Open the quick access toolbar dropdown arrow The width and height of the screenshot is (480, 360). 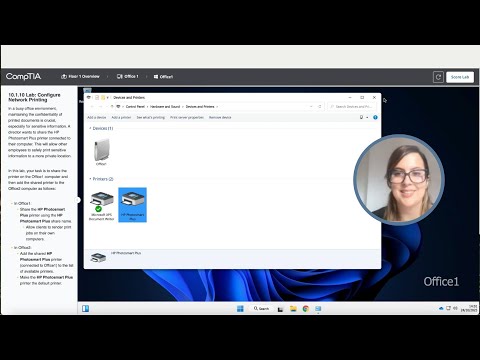tap(108, 97)
